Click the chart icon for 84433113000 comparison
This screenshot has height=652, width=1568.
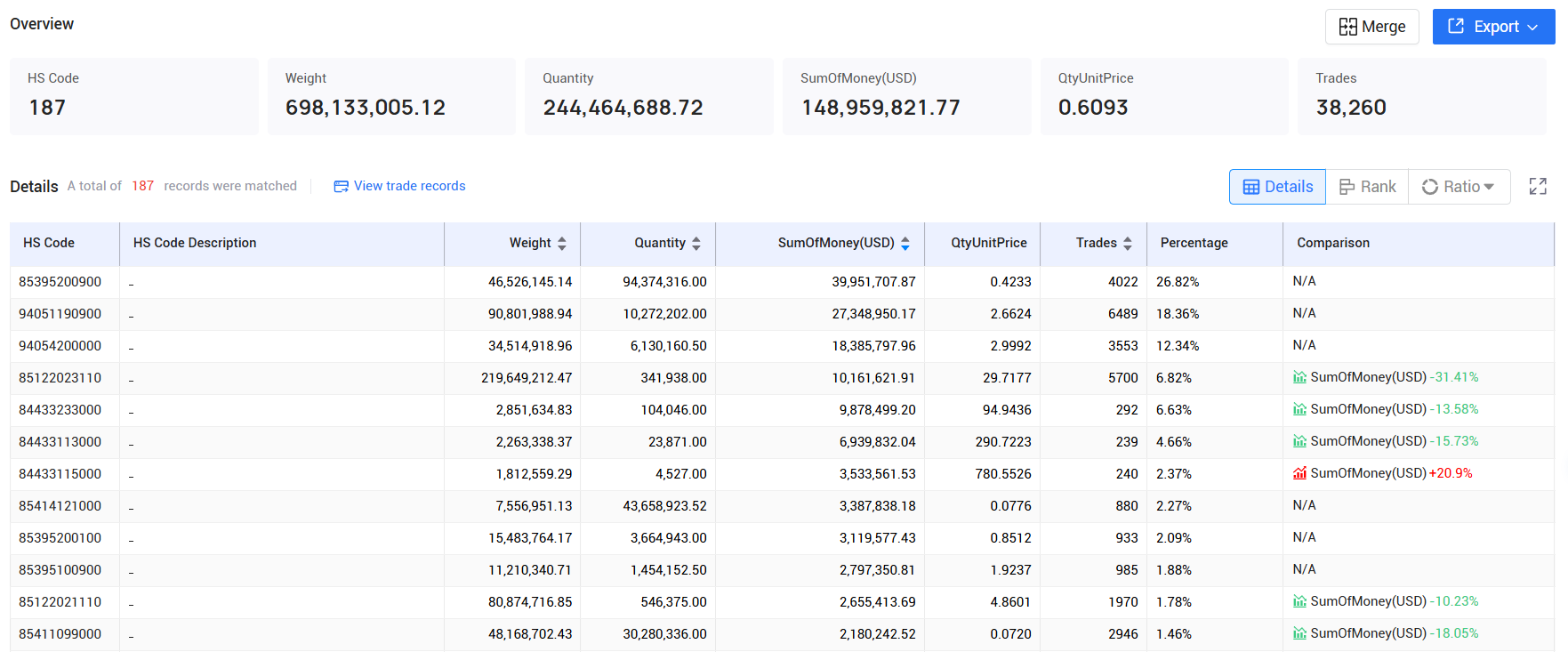pyautogui.click(x=1299, y=441)
